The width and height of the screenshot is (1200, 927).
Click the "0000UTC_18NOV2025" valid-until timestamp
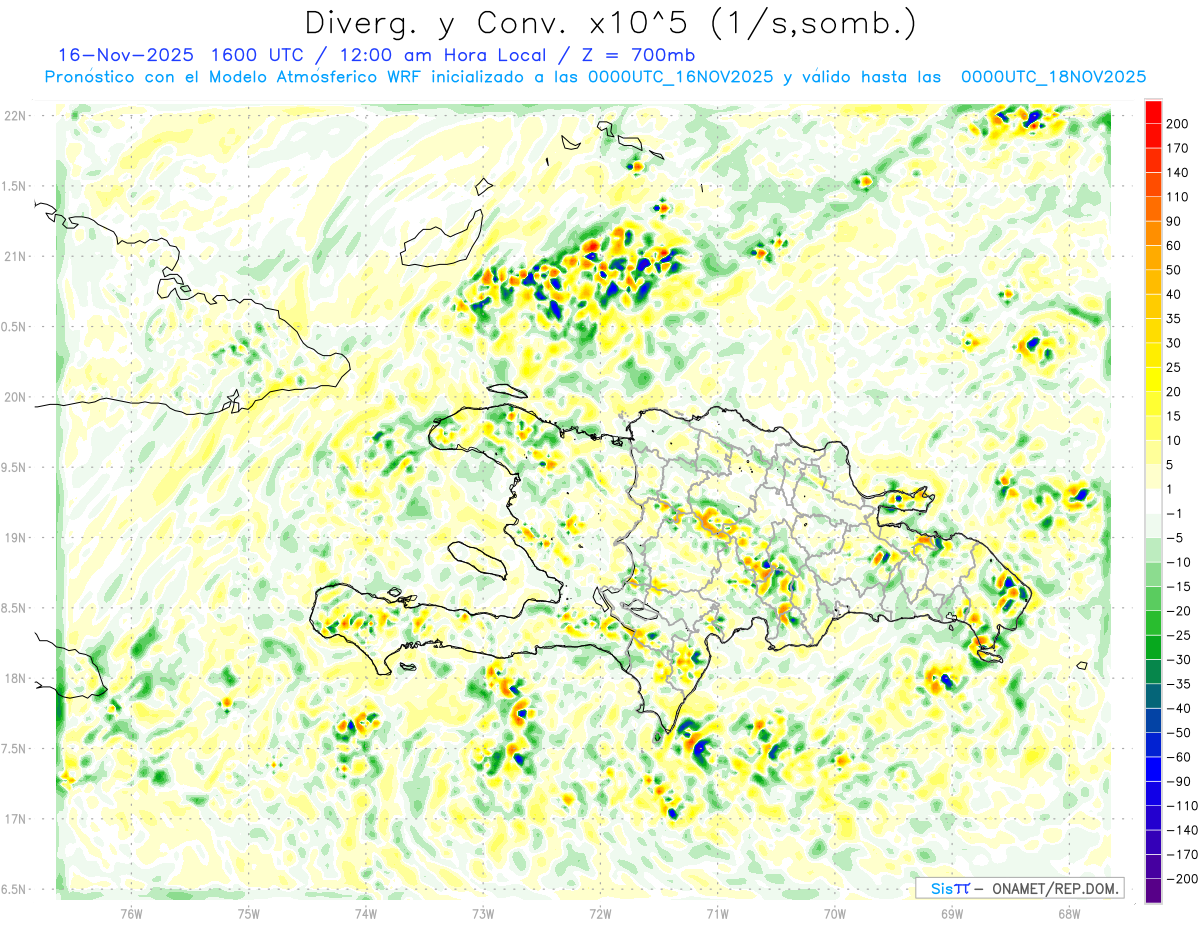point(1053,77)
